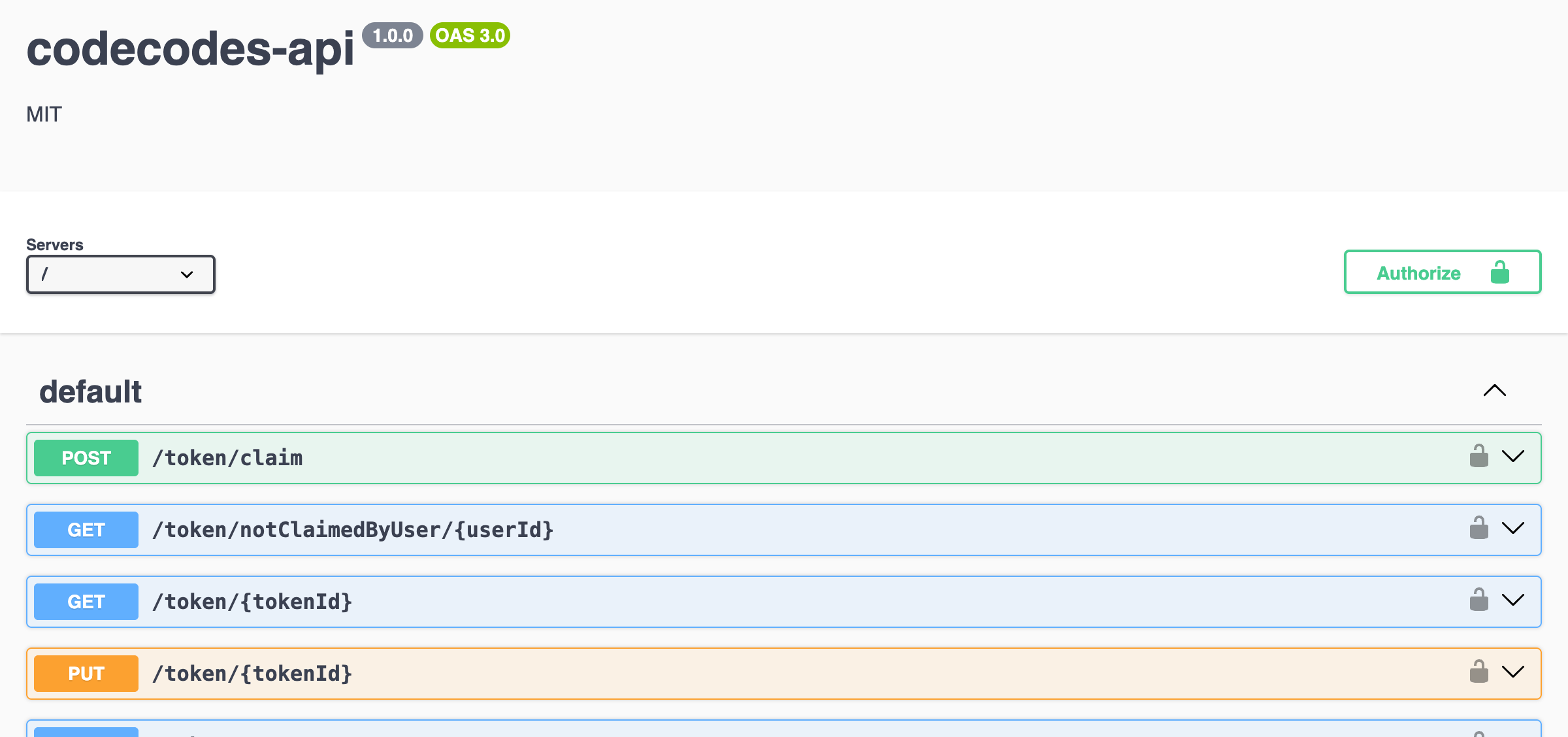Screen dimensions: 1568x737
Task: Collapse the default operations section
Action: point(1495,391)
